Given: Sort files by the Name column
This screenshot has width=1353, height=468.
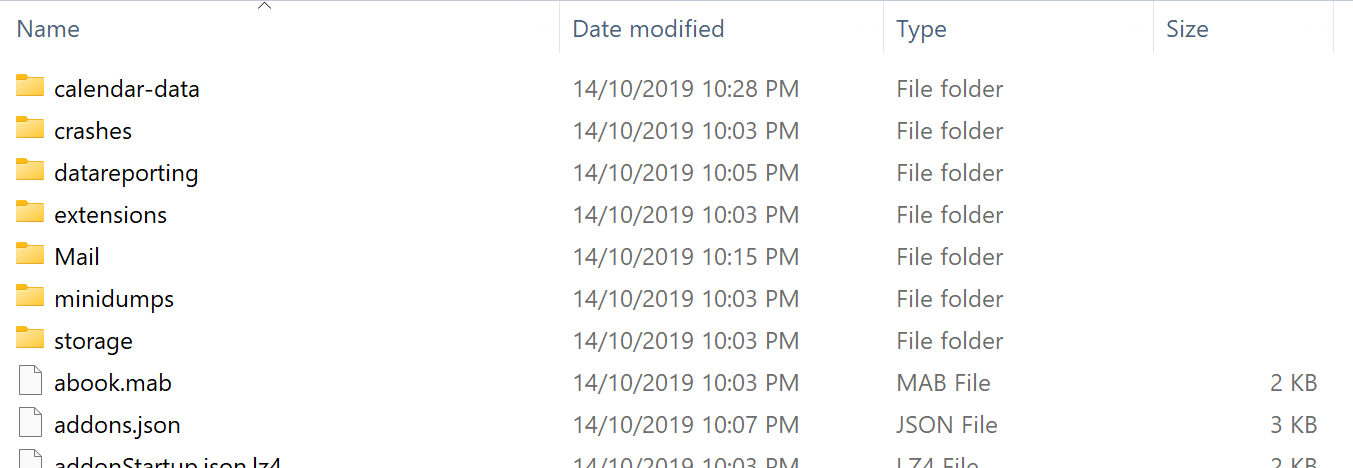Looking at the screenshot, I should pos(48,29).
